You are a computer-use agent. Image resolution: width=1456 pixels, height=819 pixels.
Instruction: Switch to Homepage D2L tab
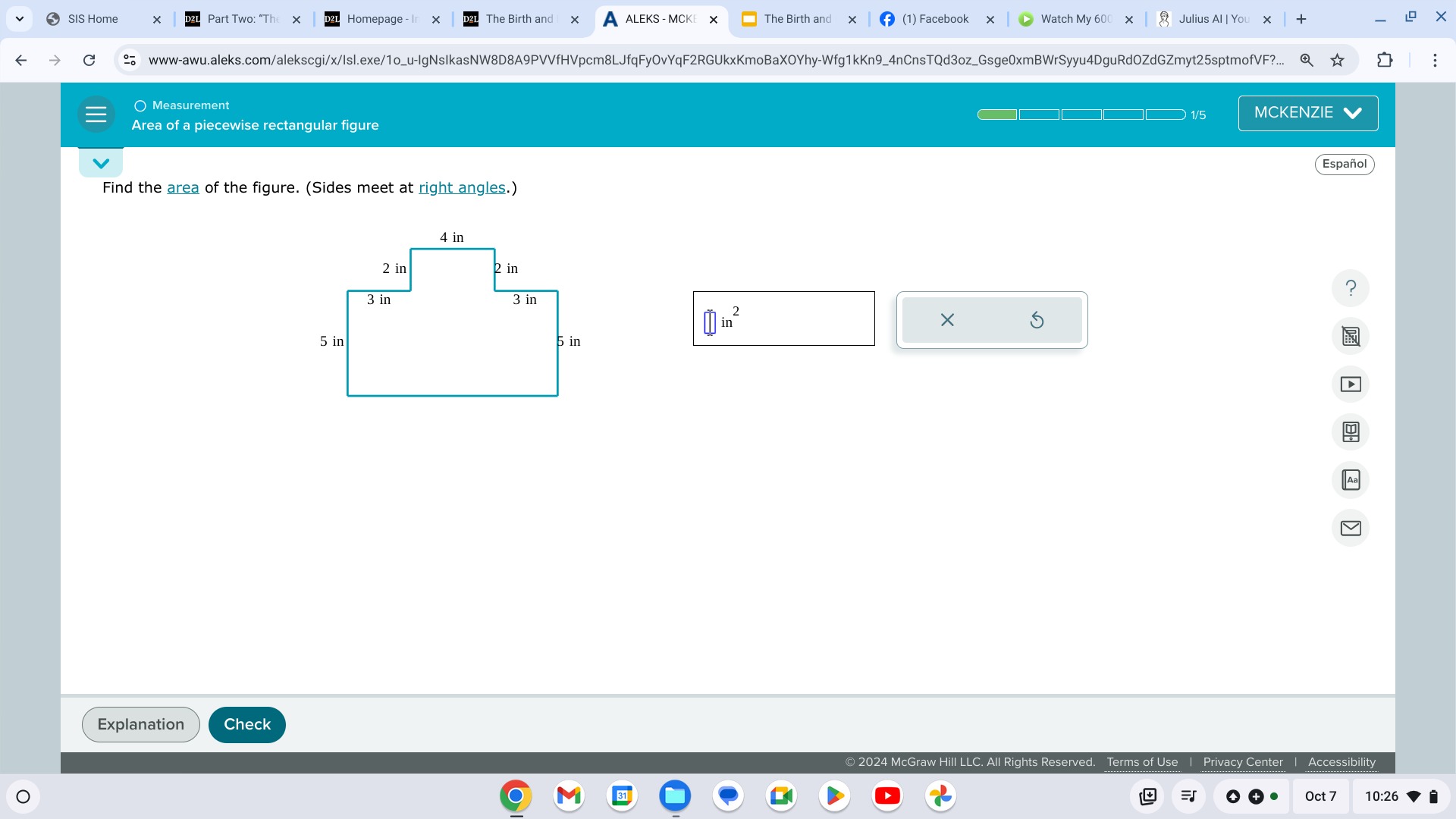(x=382, y=19)
